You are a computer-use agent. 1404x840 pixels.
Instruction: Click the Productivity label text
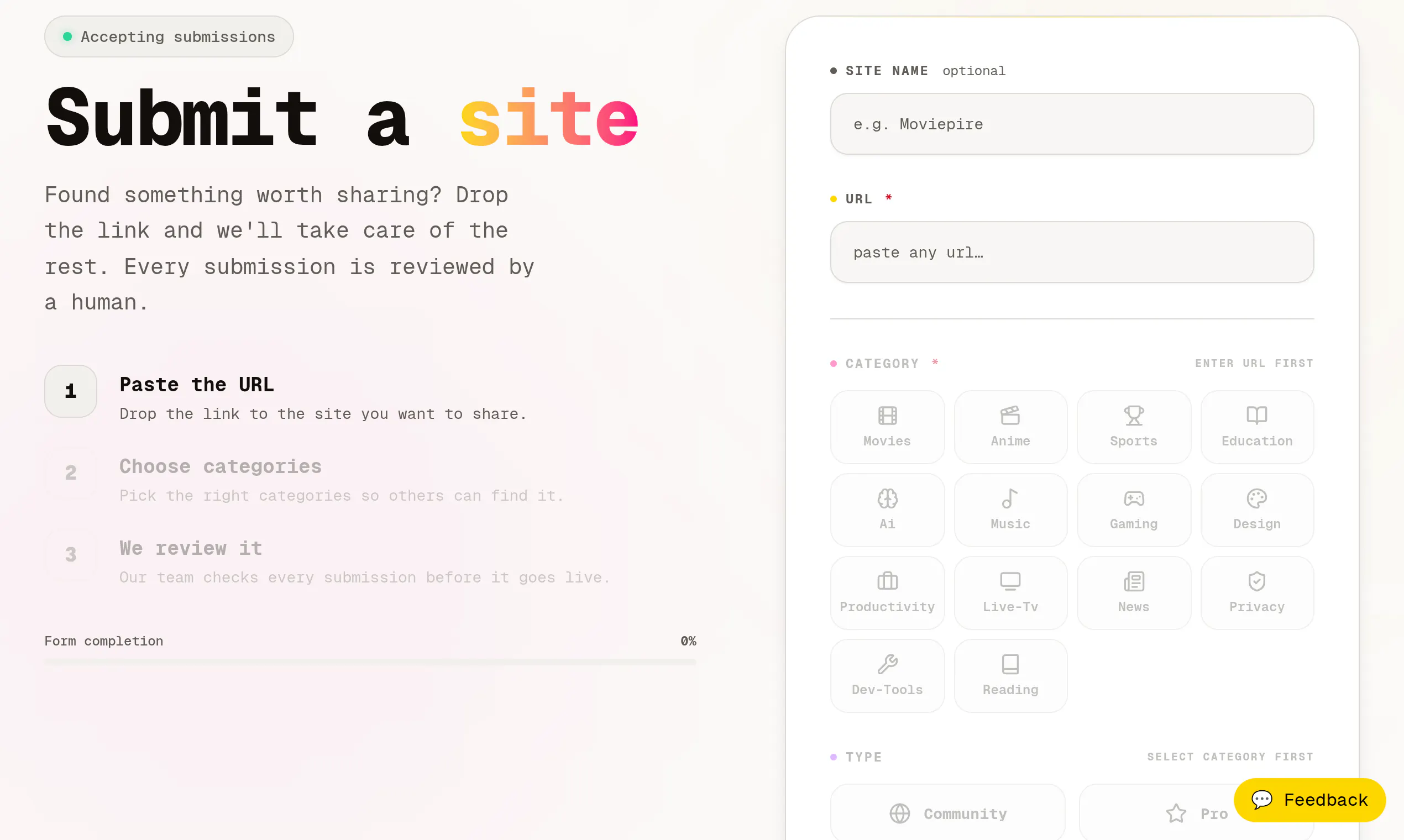click(887, 607)
